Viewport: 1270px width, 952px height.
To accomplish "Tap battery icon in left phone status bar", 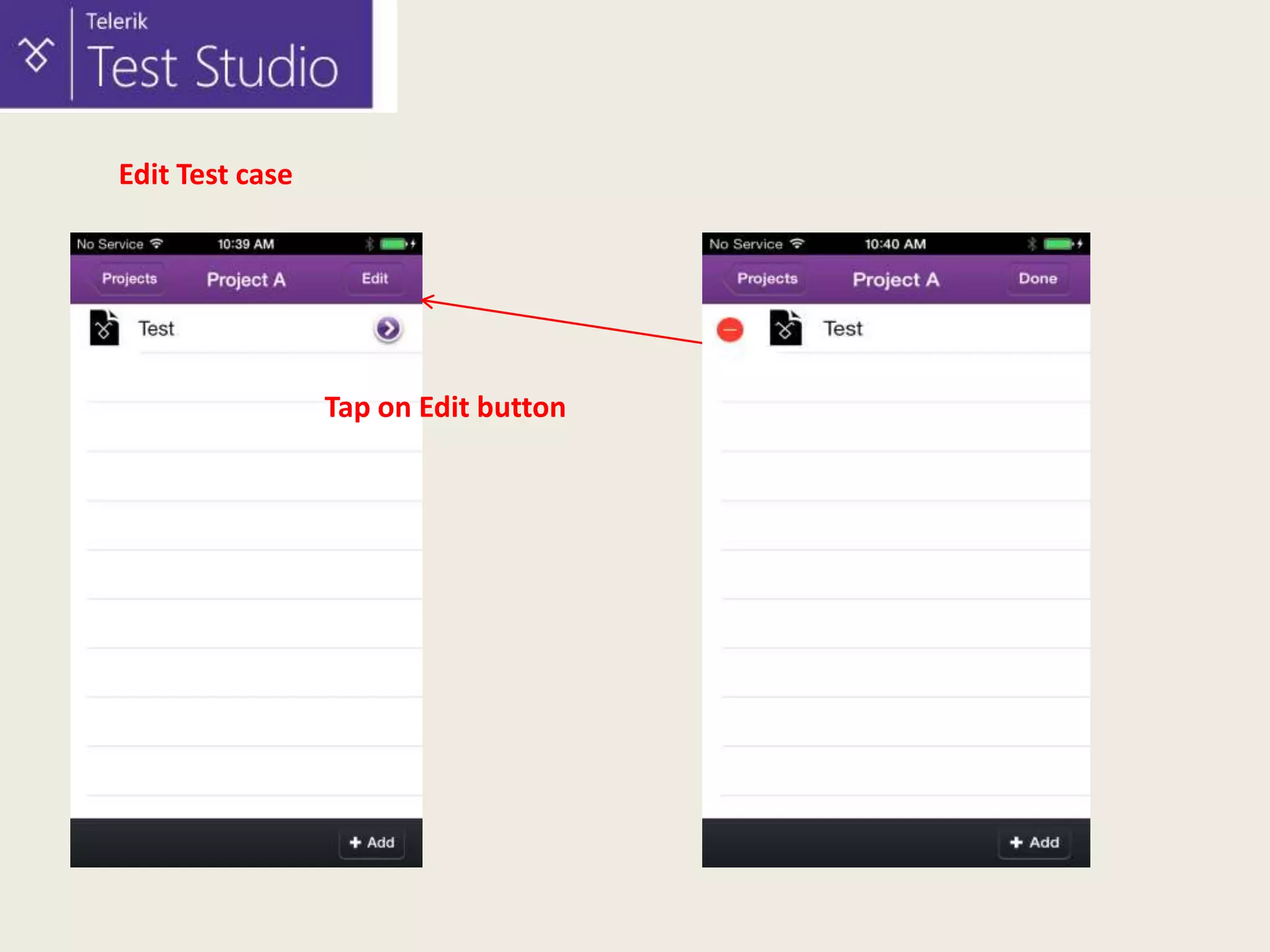I will 394,244.
